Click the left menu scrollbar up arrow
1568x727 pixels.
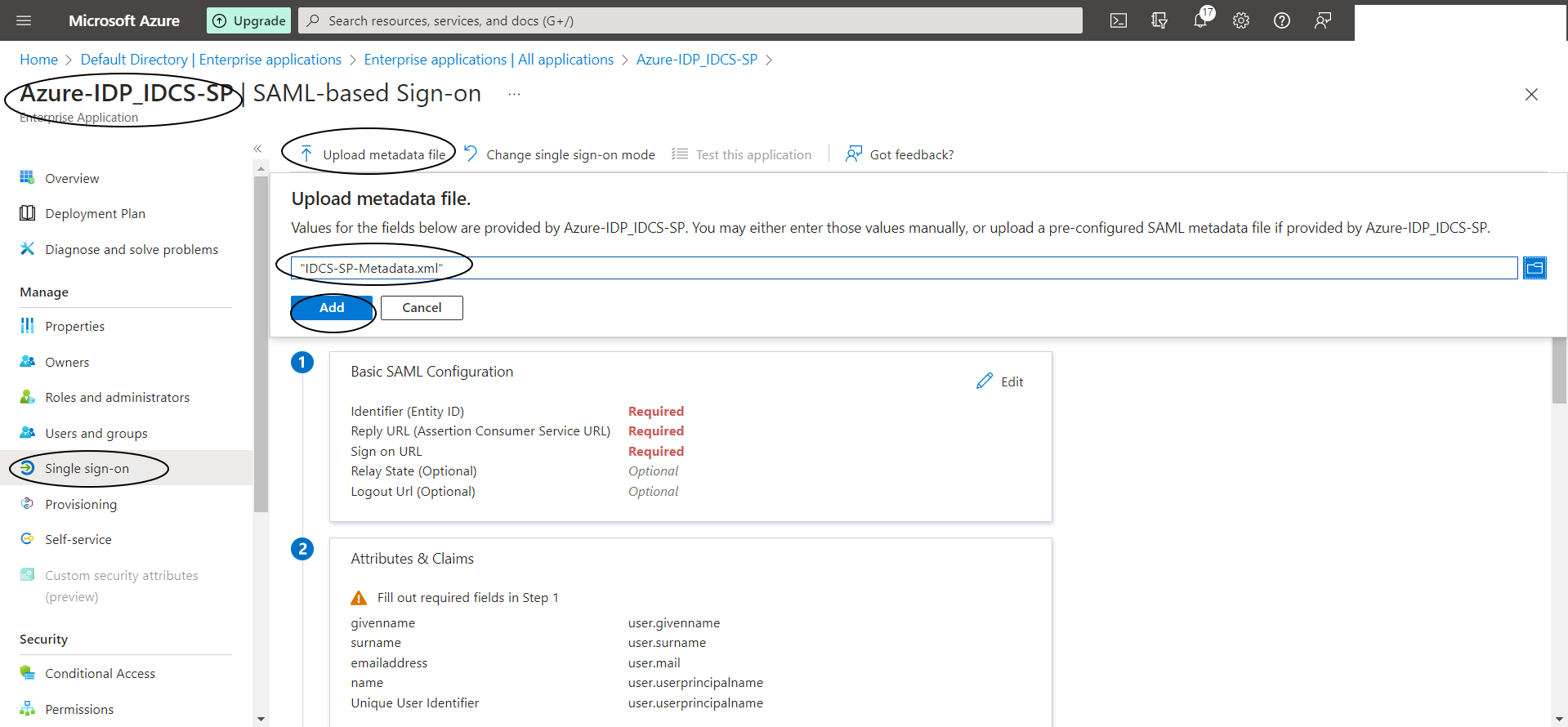(x=261, y=169)
